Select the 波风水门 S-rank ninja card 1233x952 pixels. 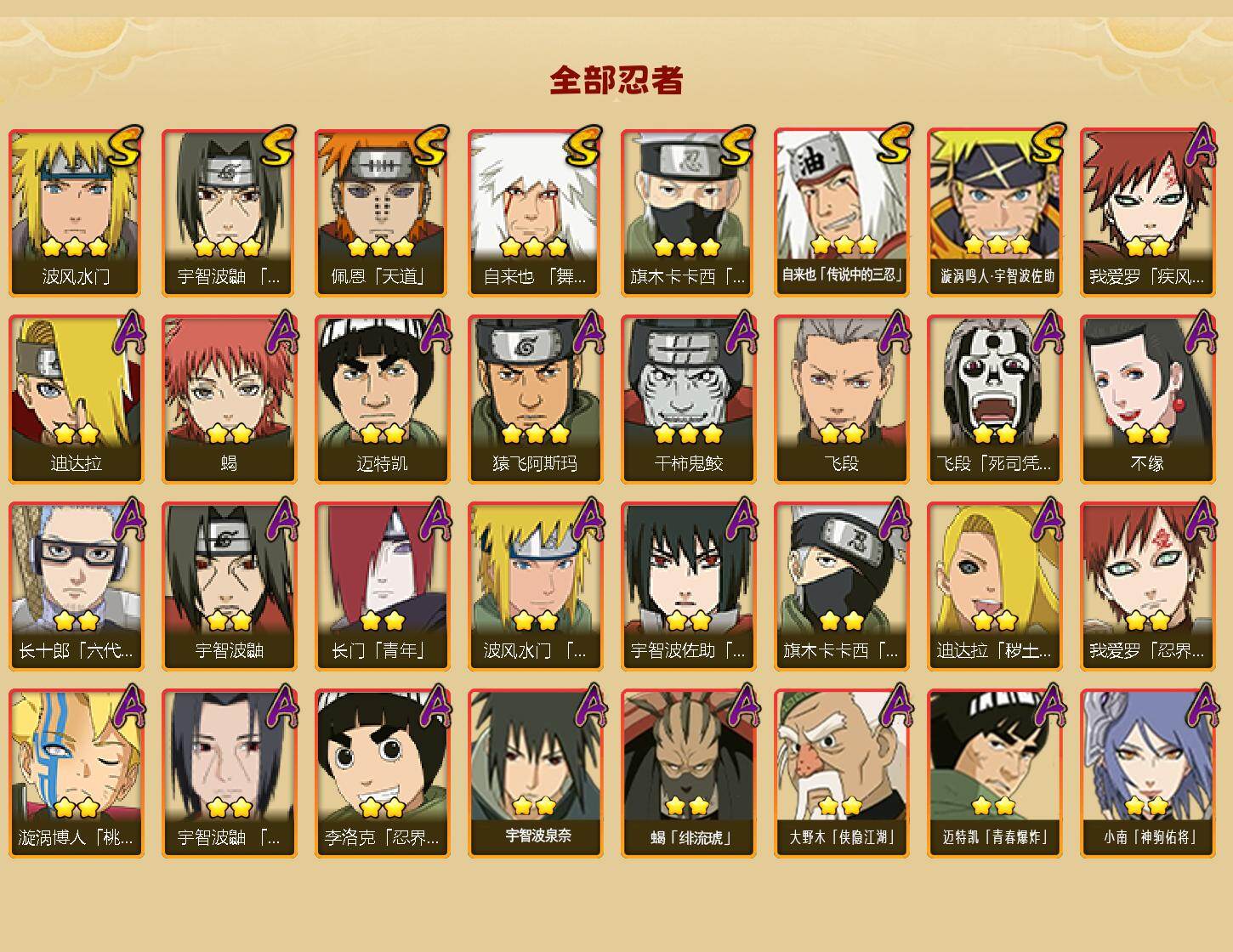coord(76,212)
